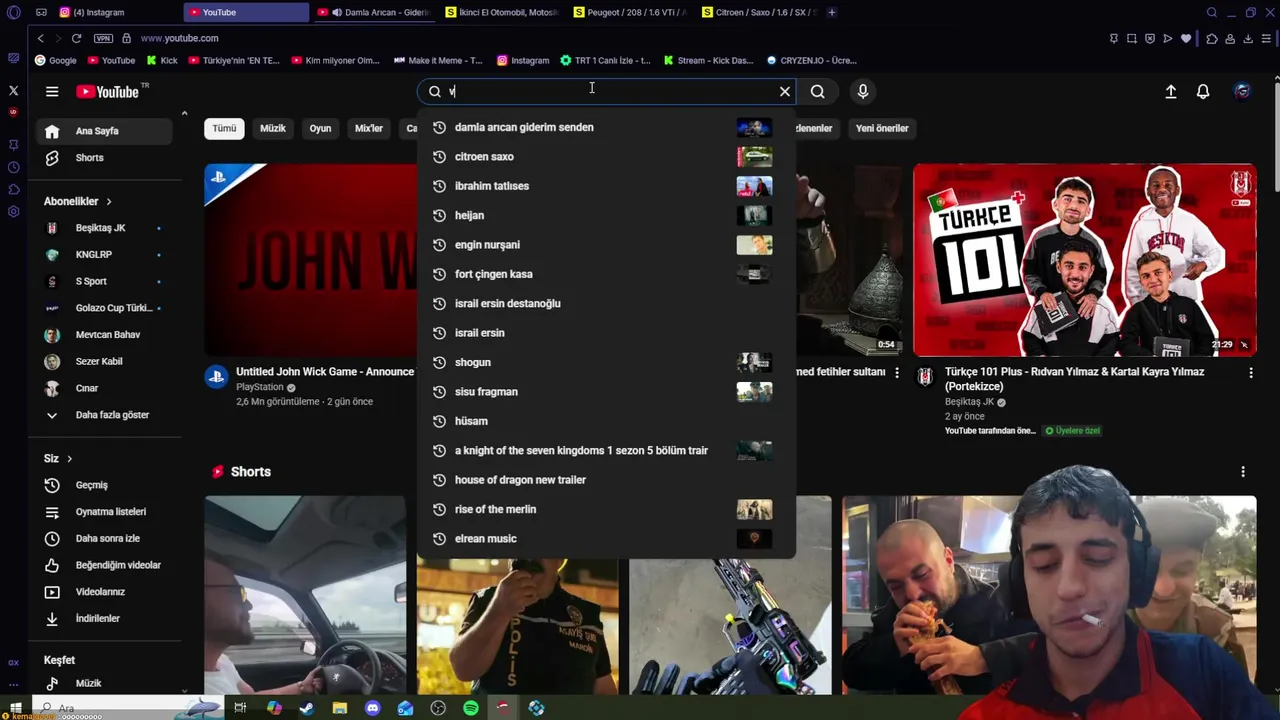Choose suggestion damla arıcan giderim senden
Screen dimensions: 1280x720
point(606,127)
